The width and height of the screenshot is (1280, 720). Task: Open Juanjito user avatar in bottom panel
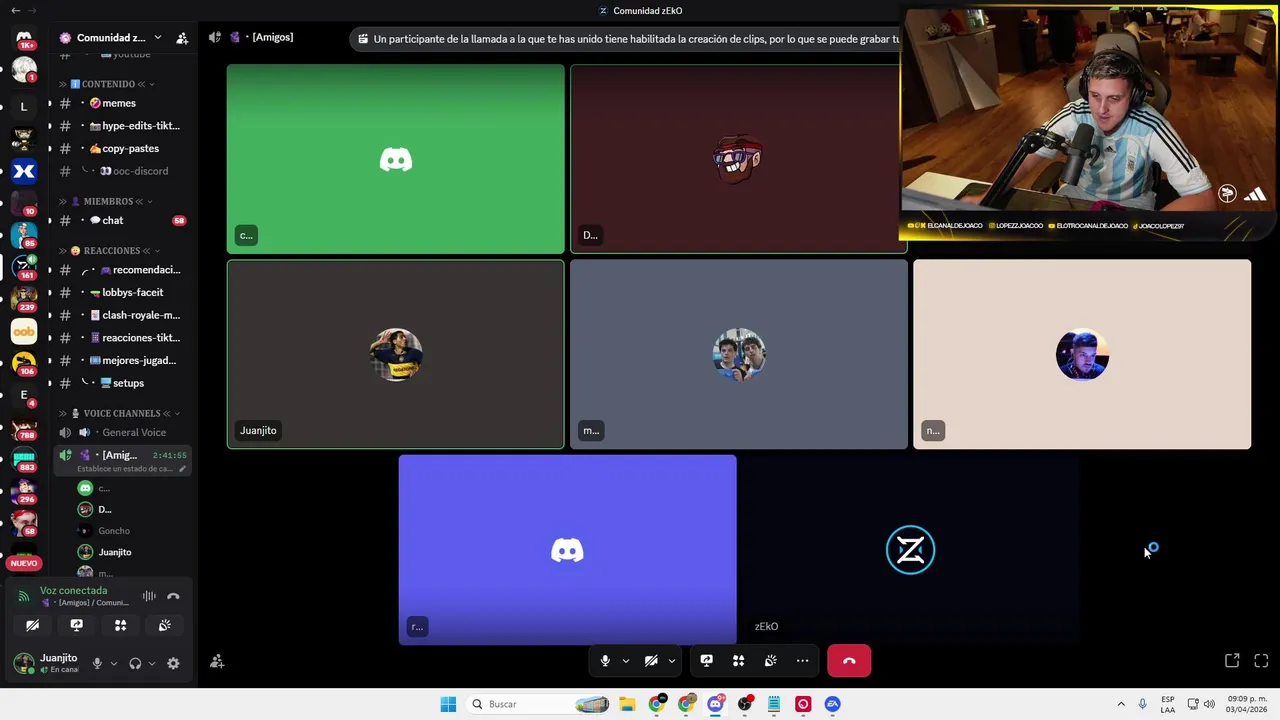(23, 663)
